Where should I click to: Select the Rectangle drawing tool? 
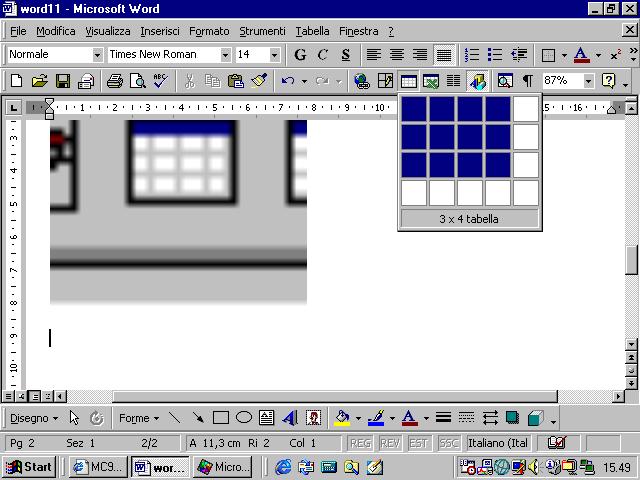[x=221, y=418]
